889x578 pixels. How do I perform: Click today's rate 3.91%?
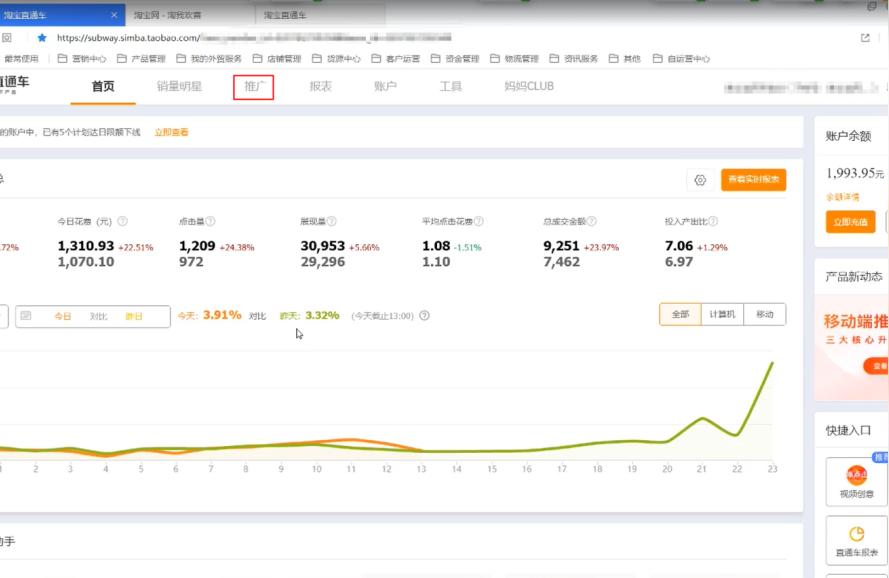pos(222,315)
